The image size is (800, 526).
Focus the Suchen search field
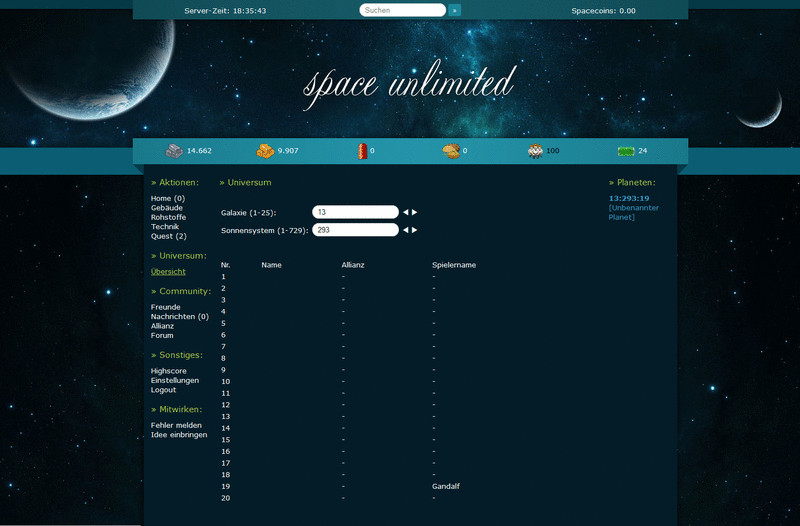pos(403,10)
